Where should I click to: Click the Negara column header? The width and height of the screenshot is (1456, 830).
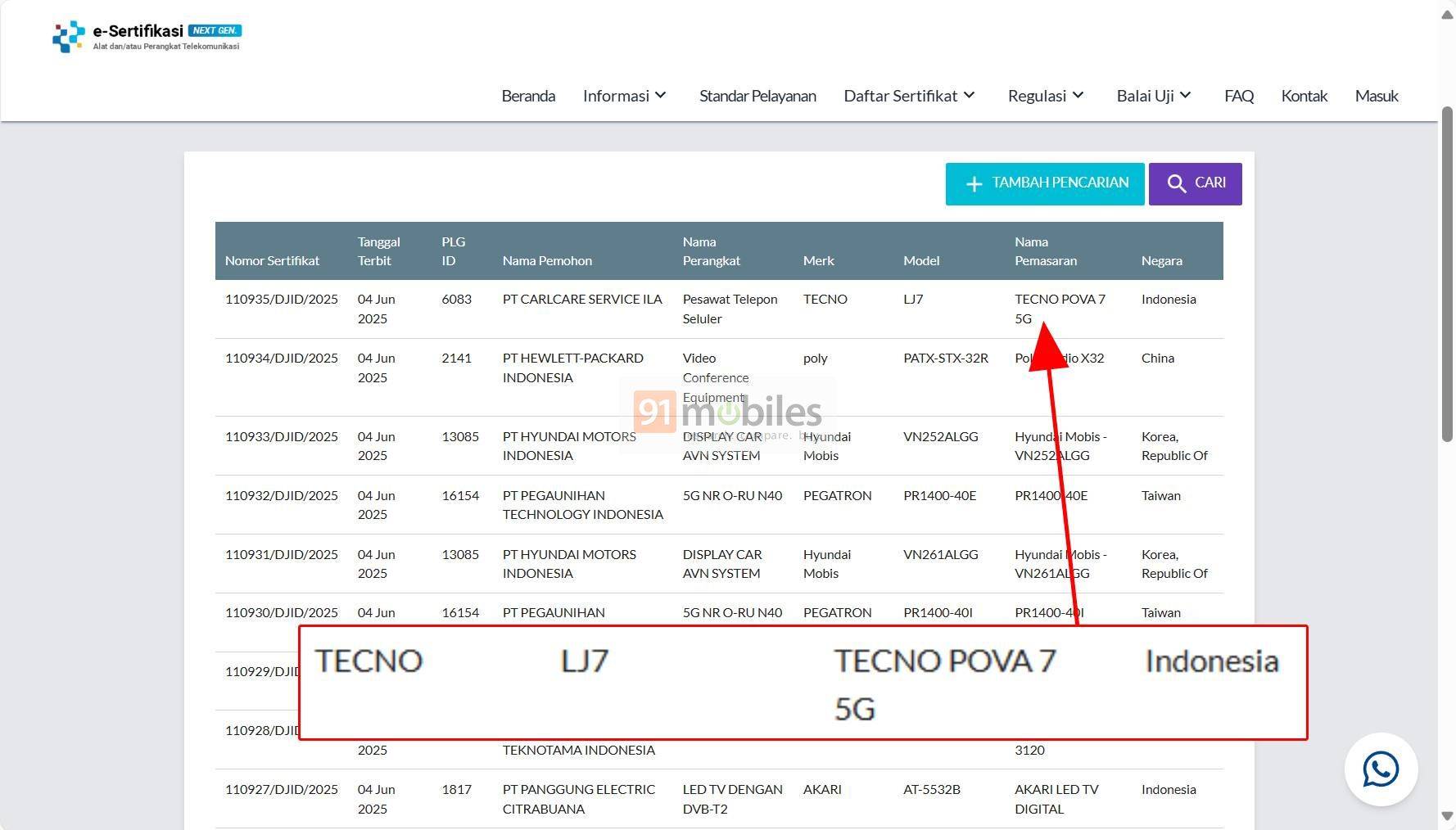pyautogui.click(x=1161, y=260)
